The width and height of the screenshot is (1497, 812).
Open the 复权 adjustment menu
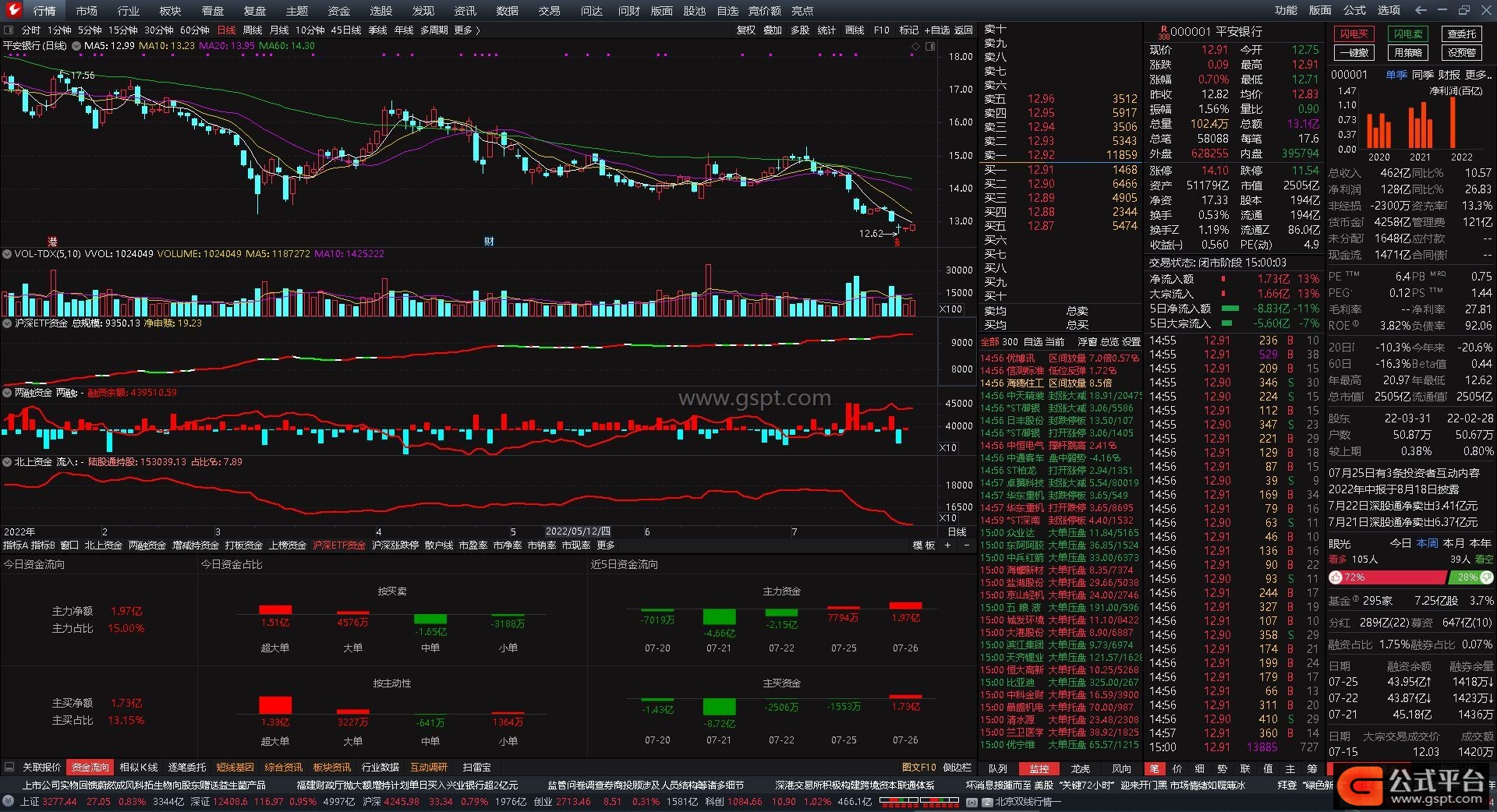tap(746, 30)
